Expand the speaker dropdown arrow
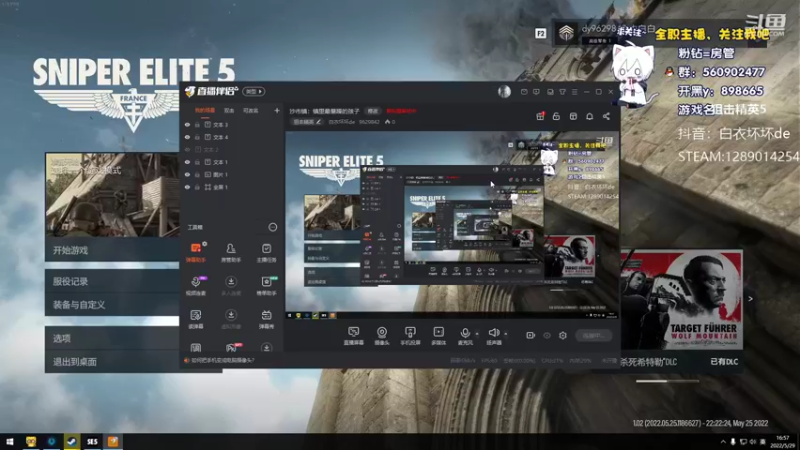Screen dimensions: 800x450 (506, 334)
